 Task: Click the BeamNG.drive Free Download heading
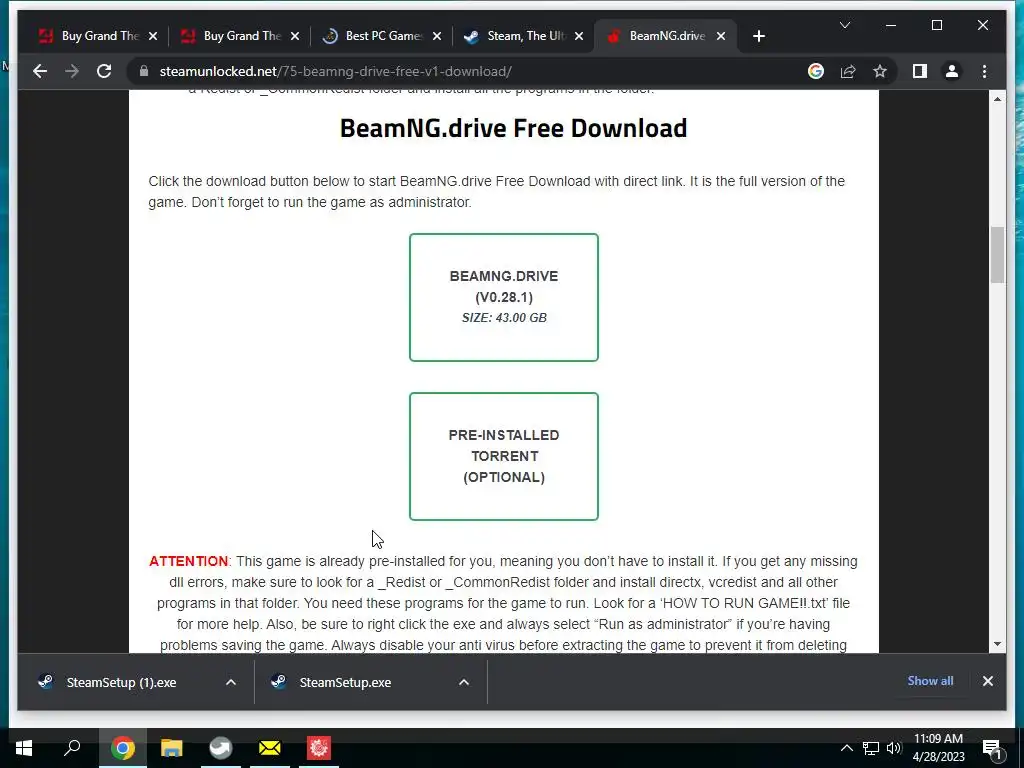(513, 128)
